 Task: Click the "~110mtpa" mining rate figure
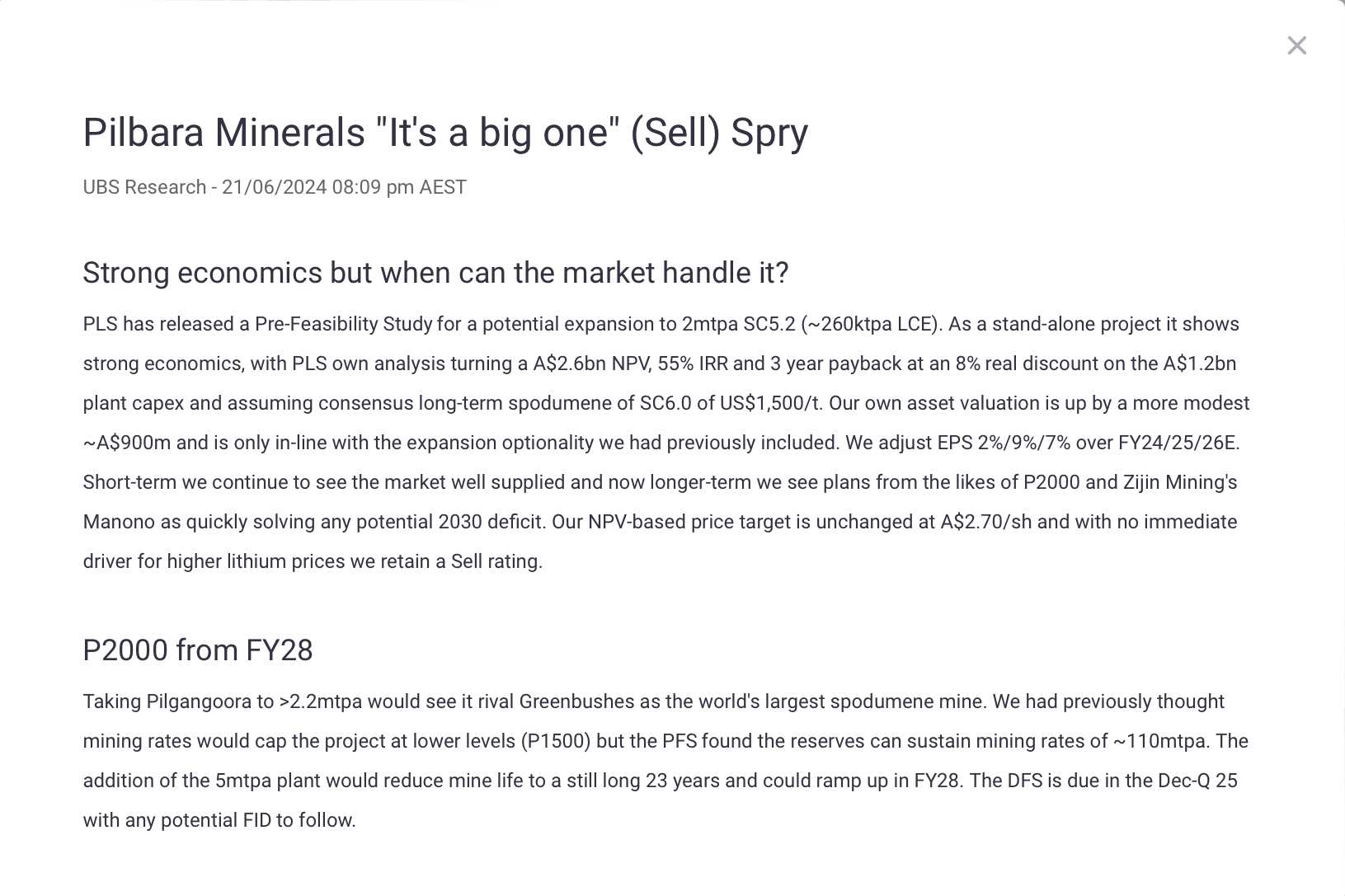[1161, 741]
